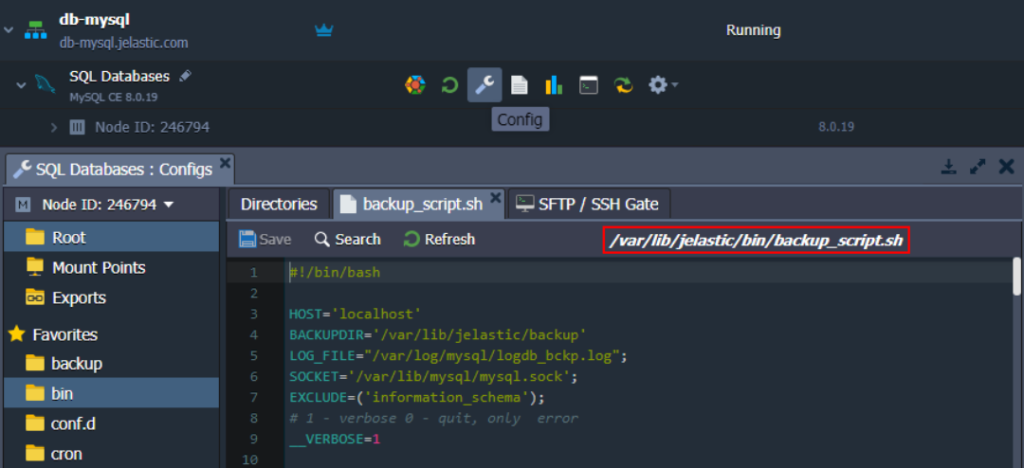Click the Search button in editor toolbar
This screenshot has height=468, width=1024.
pos(347,240)
